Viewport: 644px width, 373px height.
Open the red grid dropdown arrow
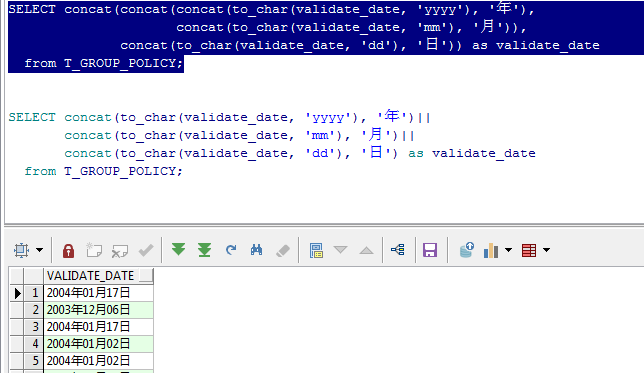546,250
